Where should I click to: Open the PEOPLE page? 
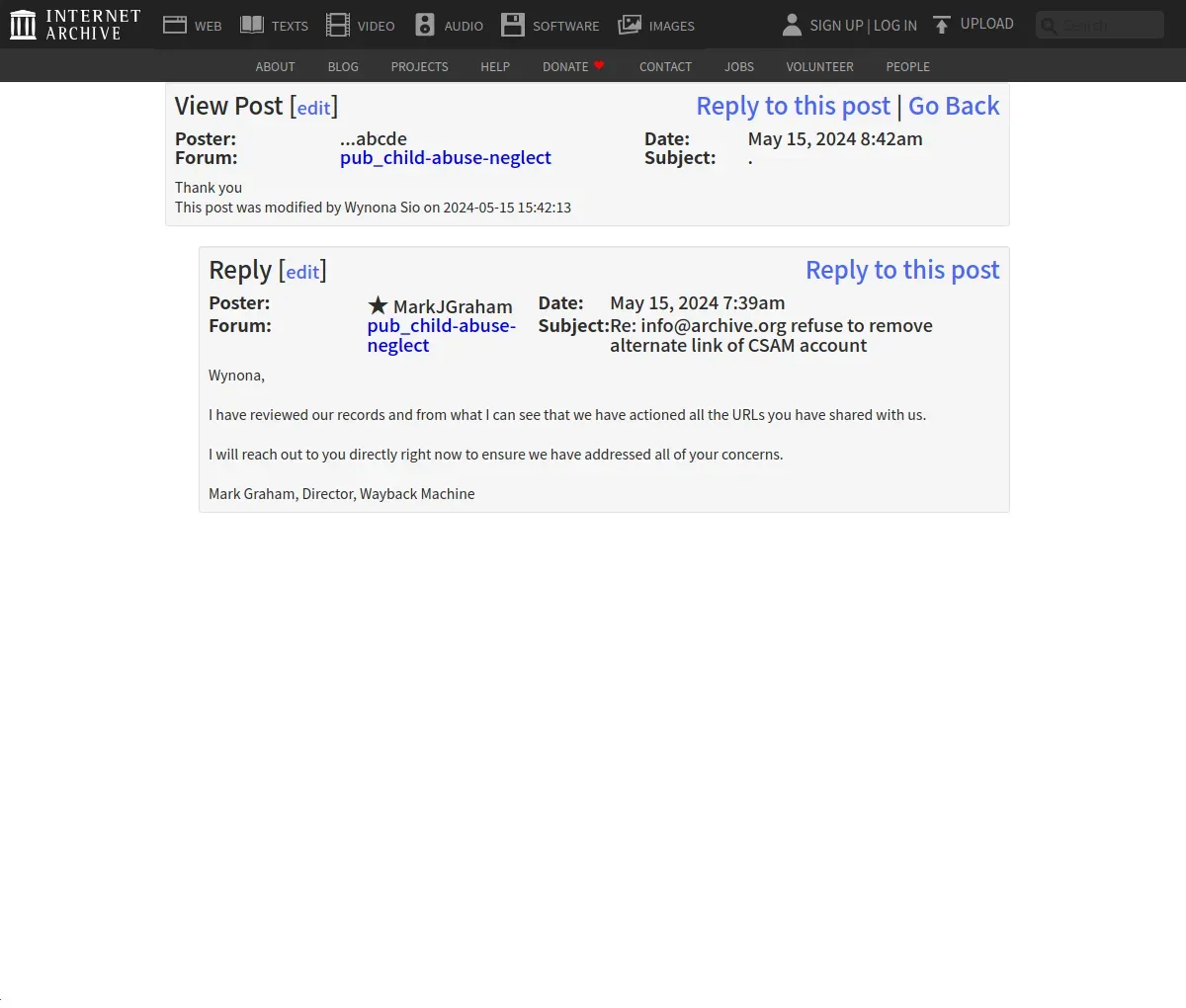[907, 66]
